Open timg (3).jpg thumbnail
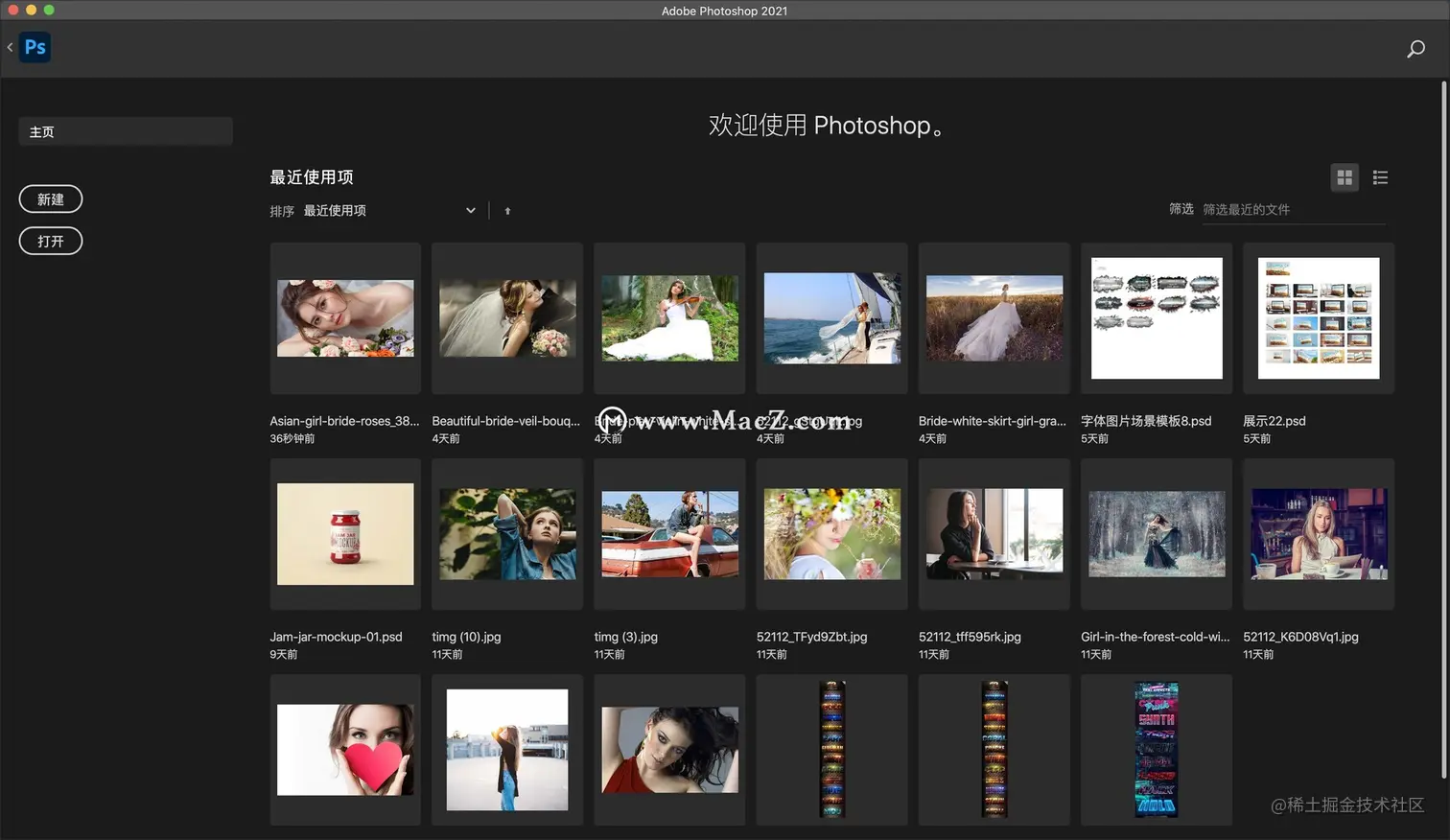The width and height of the screenshot is (1450, 840). tap(669, 534)
